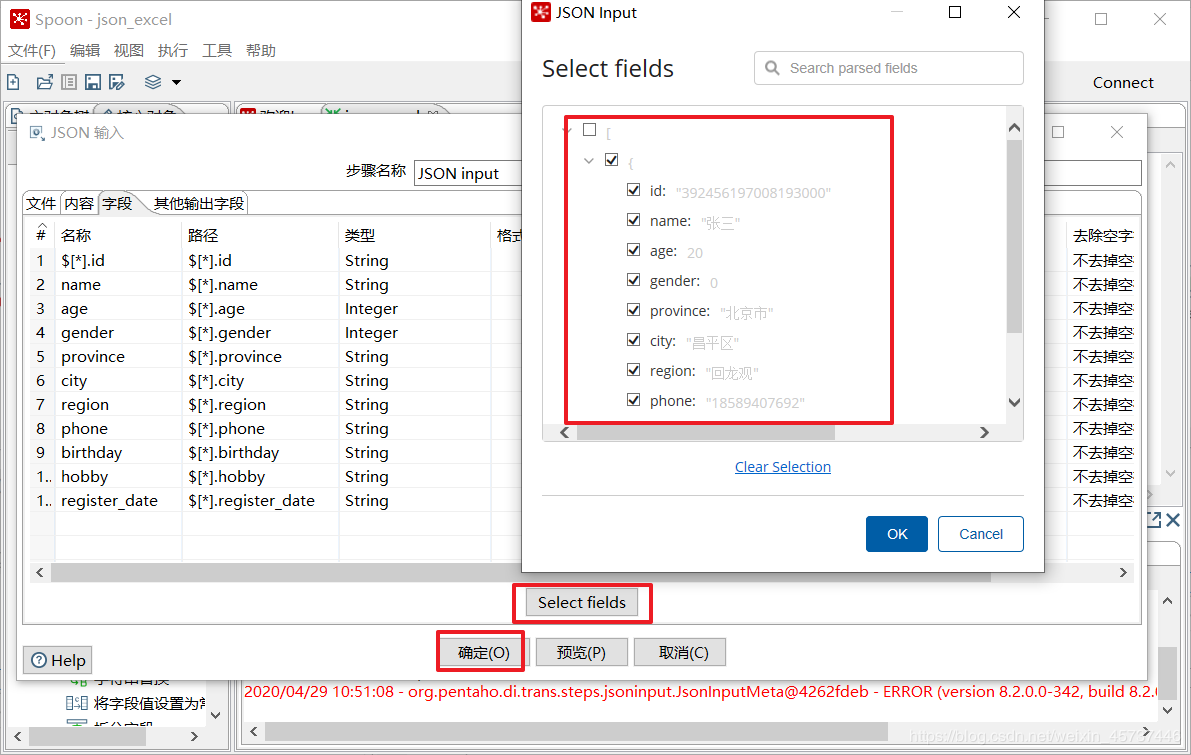Select the '$[*].name' path cell
Viewport: 1191px width, 755px height.
point(261,285)
